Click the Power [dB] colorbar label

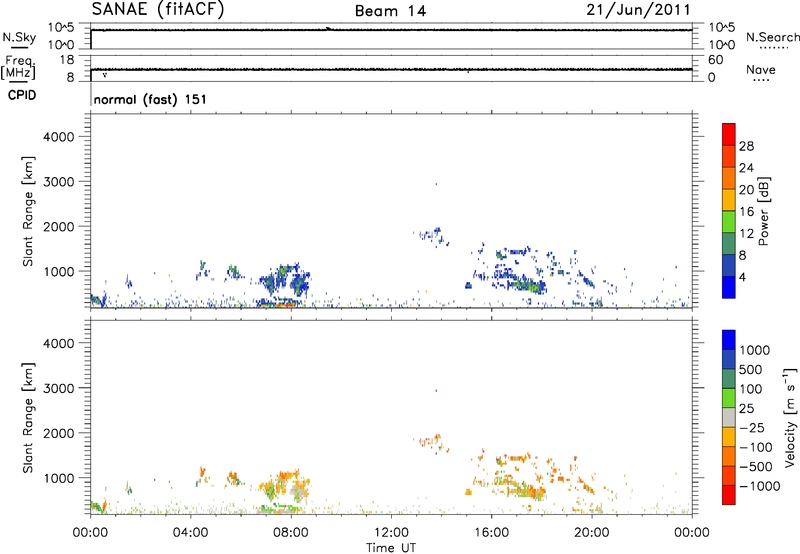tap(764, 211)
